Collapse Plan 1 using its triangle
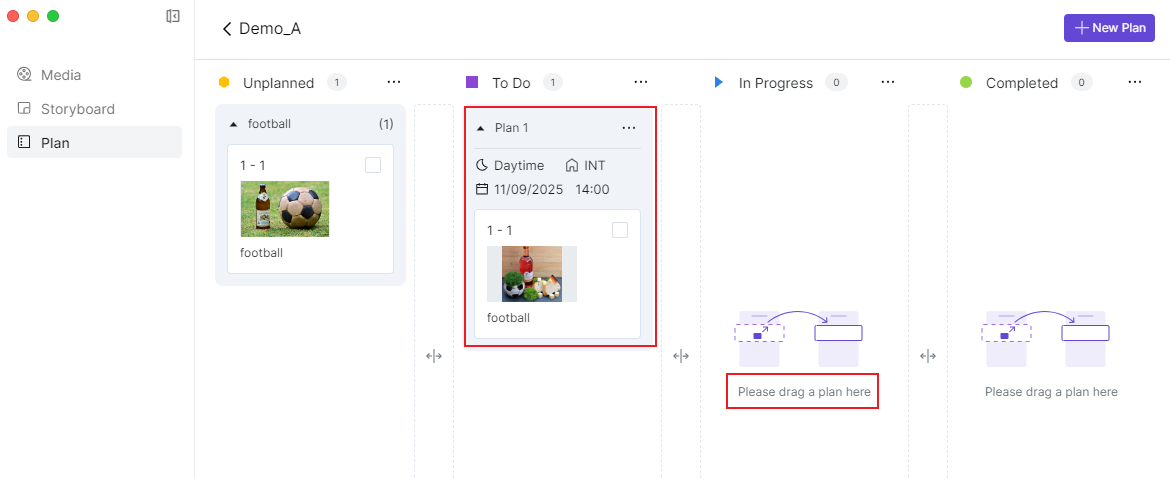Screen dimensions: 1170x479 click(x=481, y=128)
